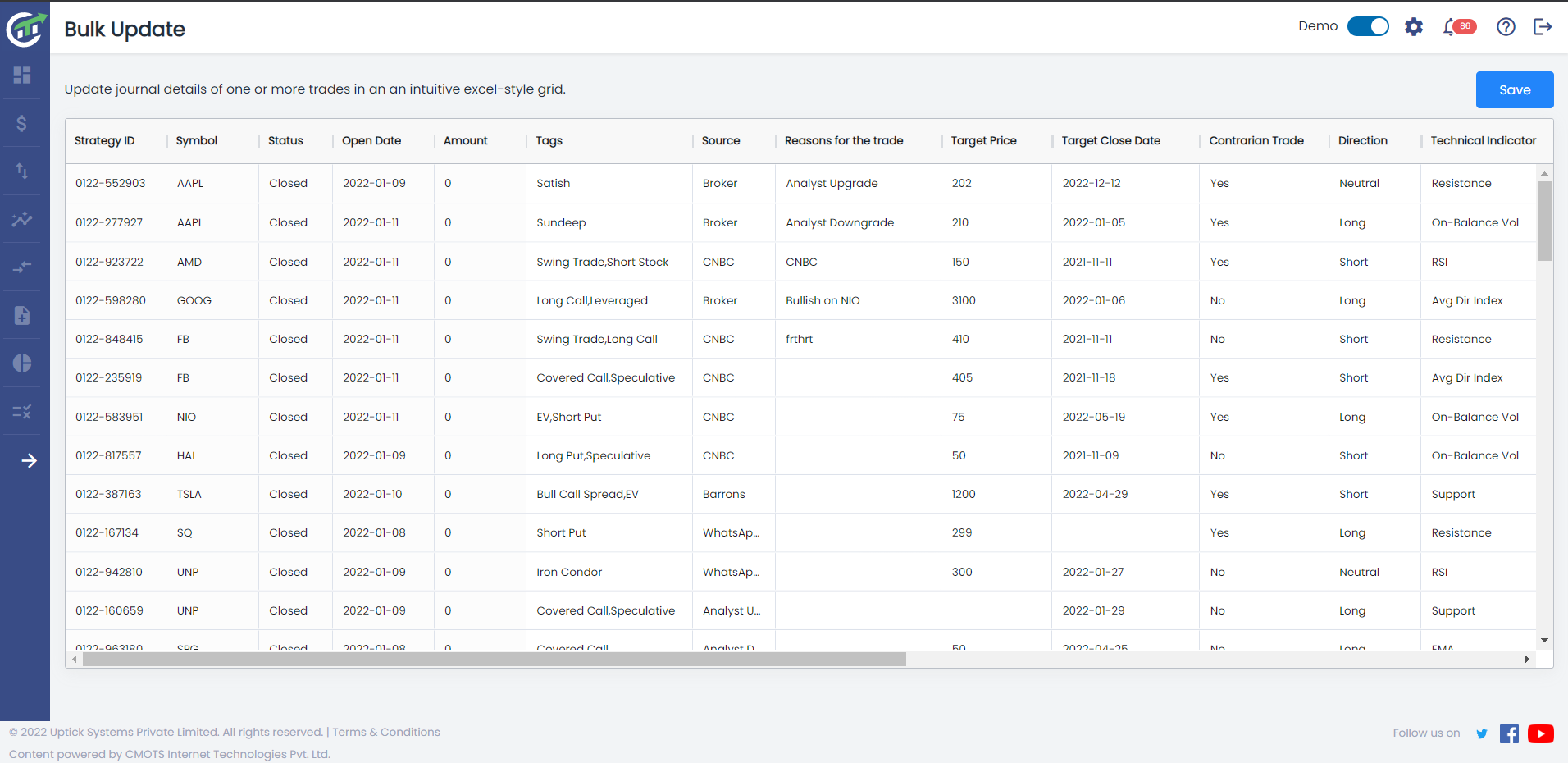The height and width of the screenshot is (763, 1568).
Task: Open the dollar sign sidebar icon
Action: [22, 123]
